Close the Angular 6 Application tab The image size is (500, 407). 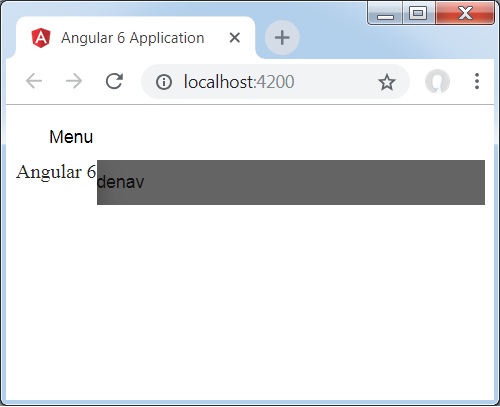[235, 38]
